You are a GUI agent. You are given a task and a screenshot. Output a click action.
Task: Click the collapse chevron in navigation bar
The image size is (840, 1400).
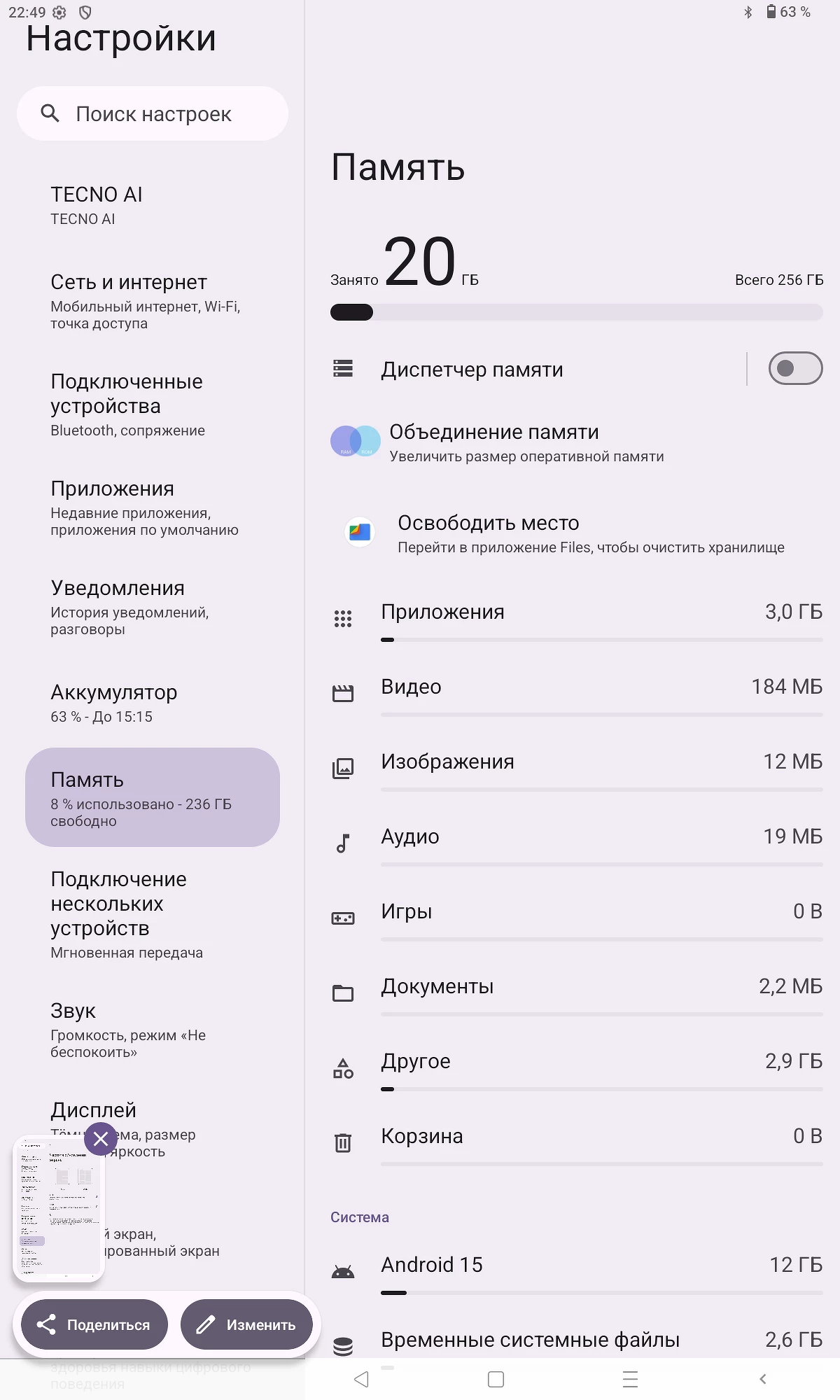(762, 1379)
